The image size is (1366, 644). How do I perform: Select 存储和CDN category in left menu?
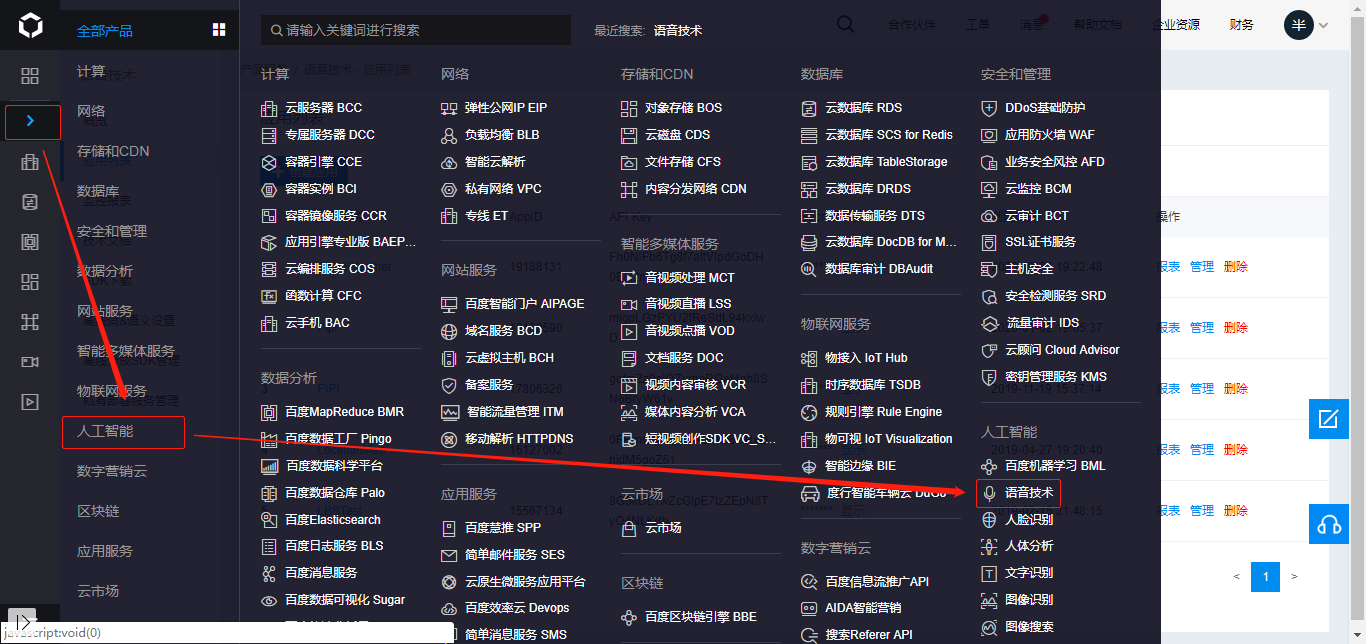tap(113, 151)
